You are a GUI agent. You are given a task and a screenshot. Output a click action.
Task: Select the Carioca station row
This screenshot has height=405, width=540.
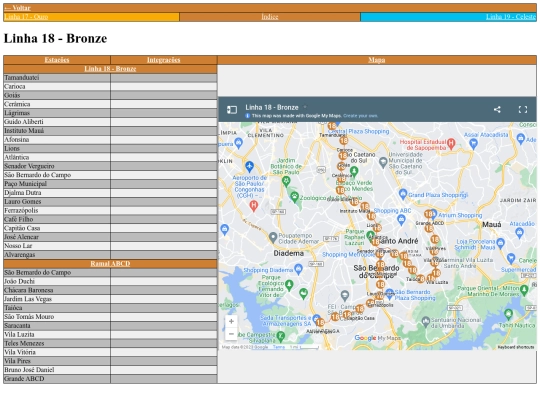pyautogui.click(x=110, y=86)
